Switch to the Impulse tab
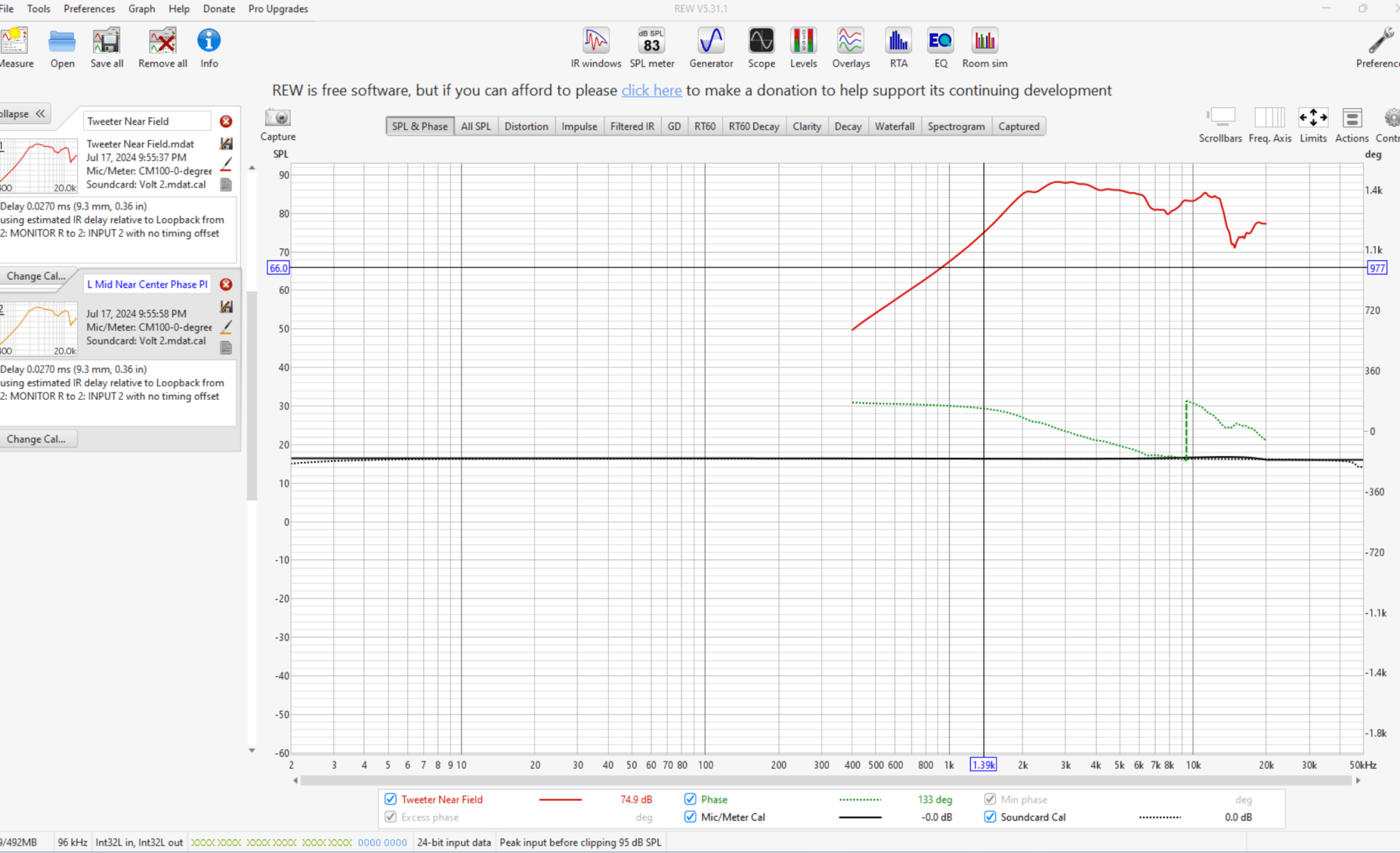The width and height of the screenshot is (1400, 853). [579, 126]
